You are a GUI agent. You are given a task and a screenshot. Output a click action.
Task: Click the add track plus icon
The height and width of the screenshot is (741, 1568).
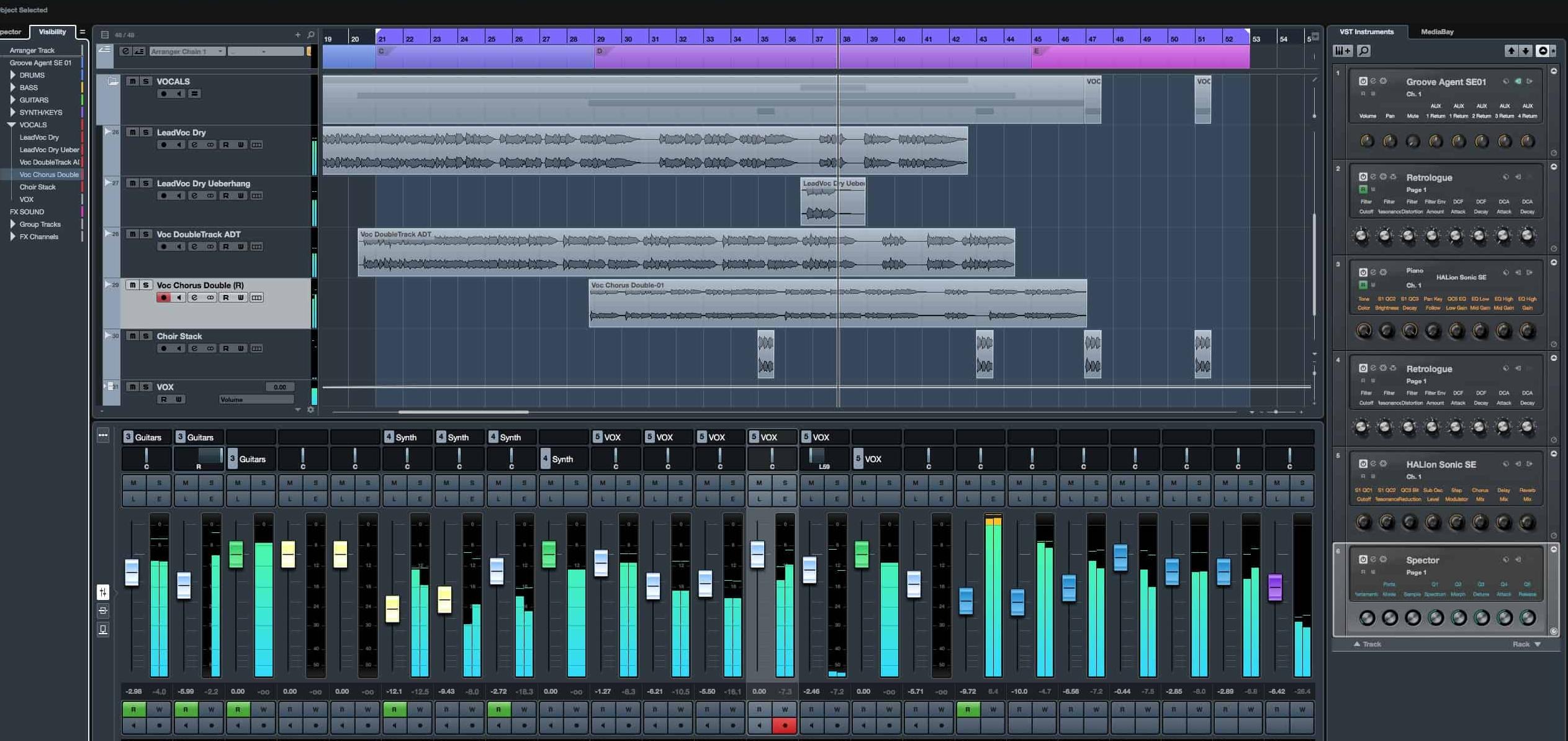pyautogui.click(x=297, y=35)
